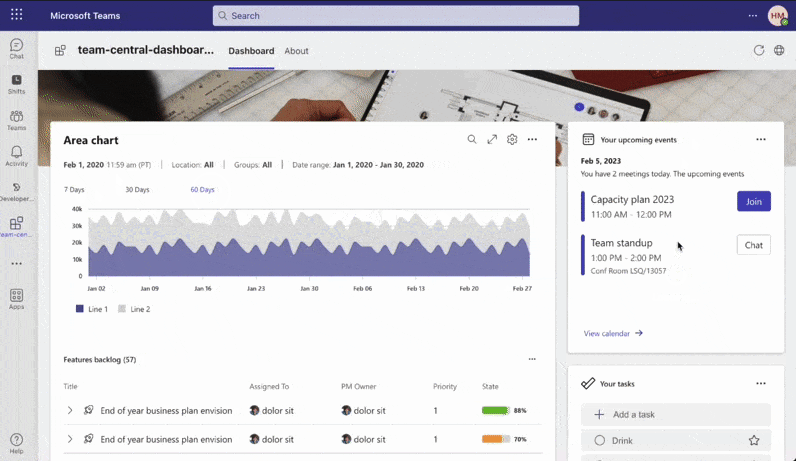This screenshot has width=796, height=461.
Task: Toggle Line 2 legend swatch
Action: pyautogui.click(x=122, y=309)
